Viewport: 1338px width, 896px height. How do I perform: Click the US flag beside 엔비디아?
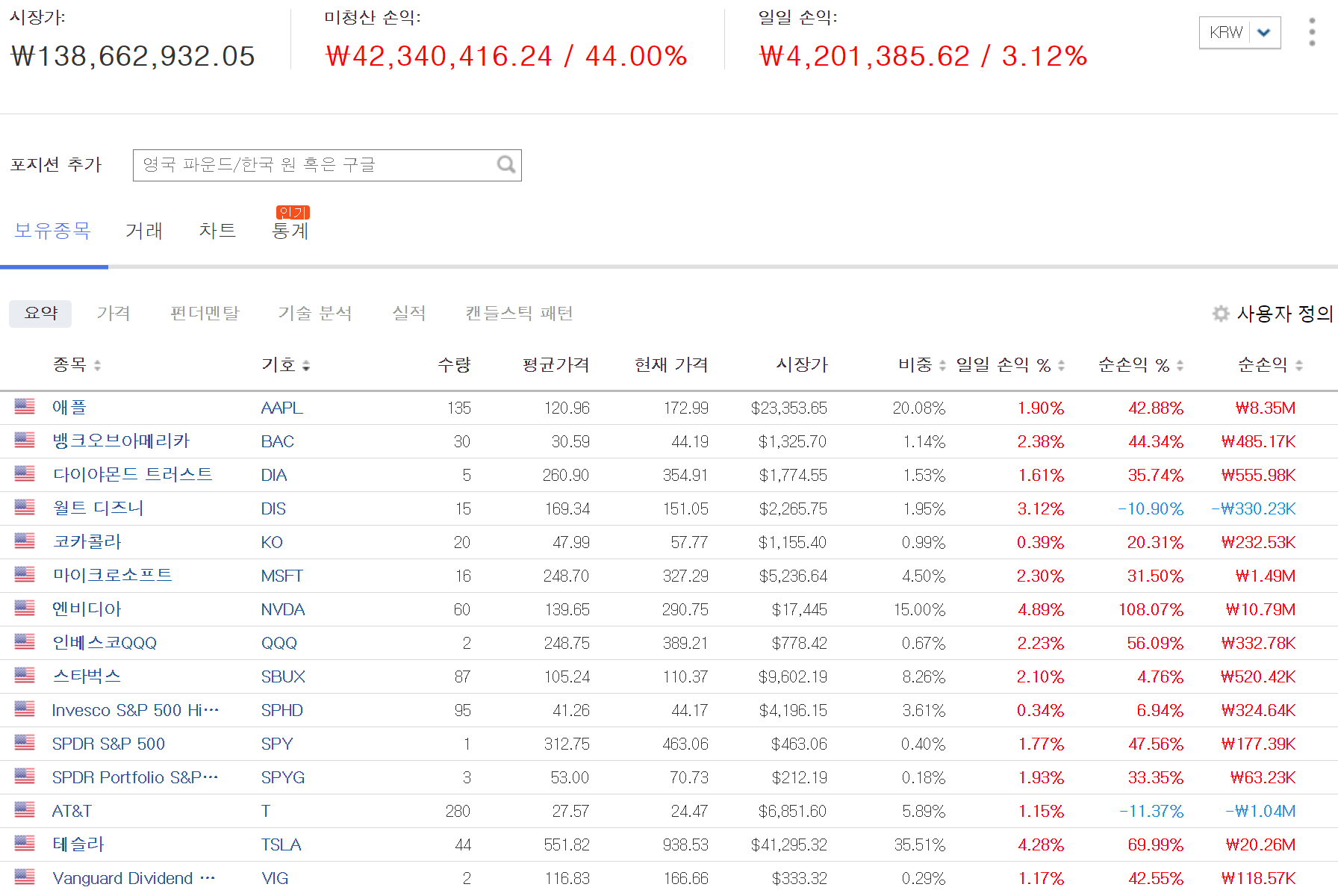tap(25, 609)
